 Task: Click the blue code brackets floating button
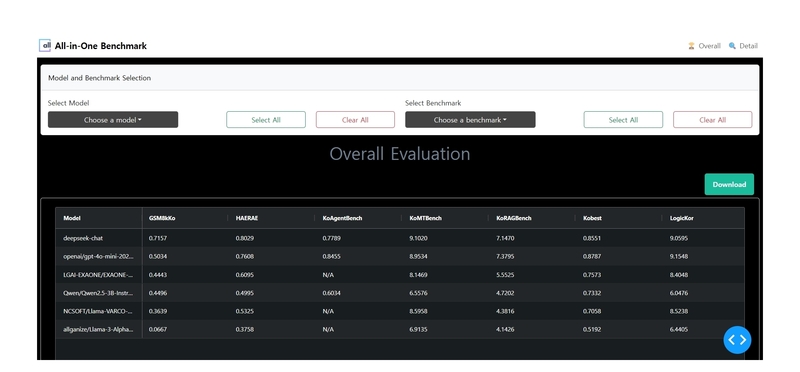(737, 340)
